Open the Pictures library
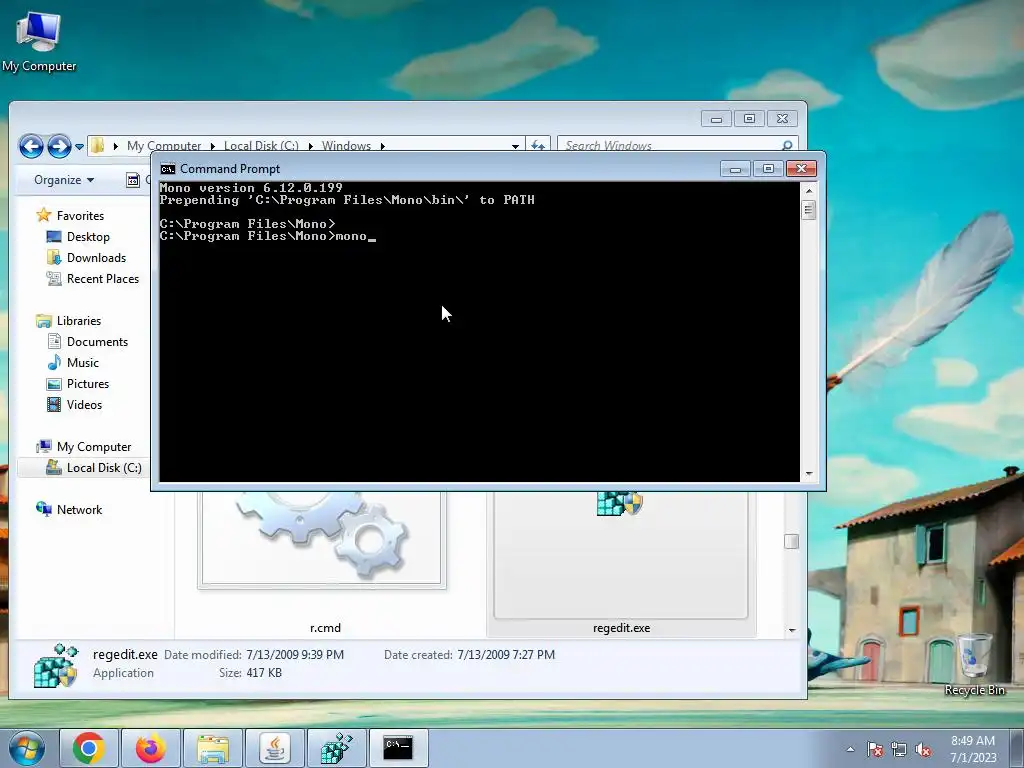Image resolution: width=1024 pixels, height=768 pixels. pyautogui.click(x=78, y=383)
